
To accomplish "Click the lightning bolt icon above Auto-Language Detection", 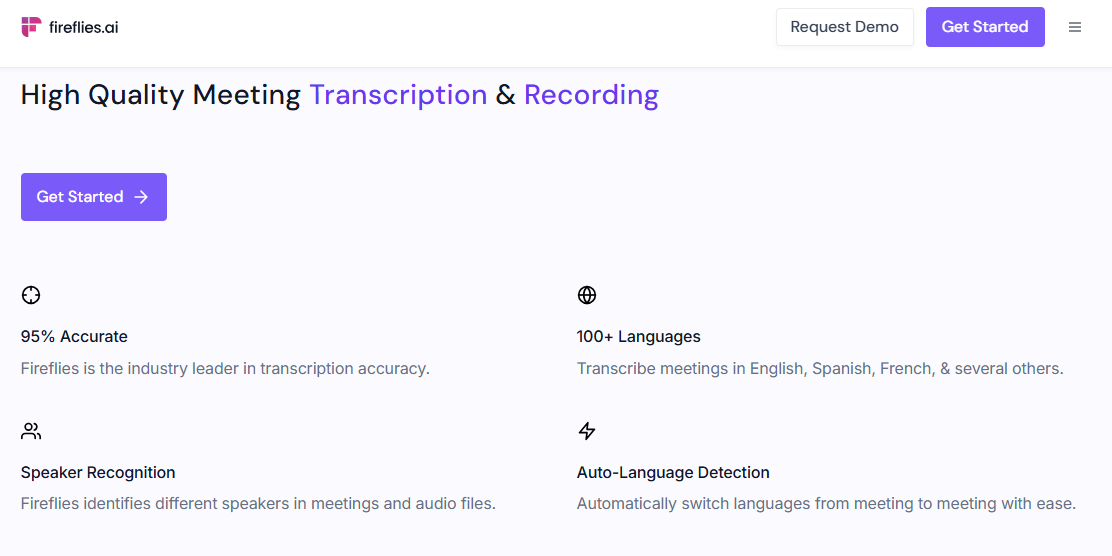I will tap(586, 431).
